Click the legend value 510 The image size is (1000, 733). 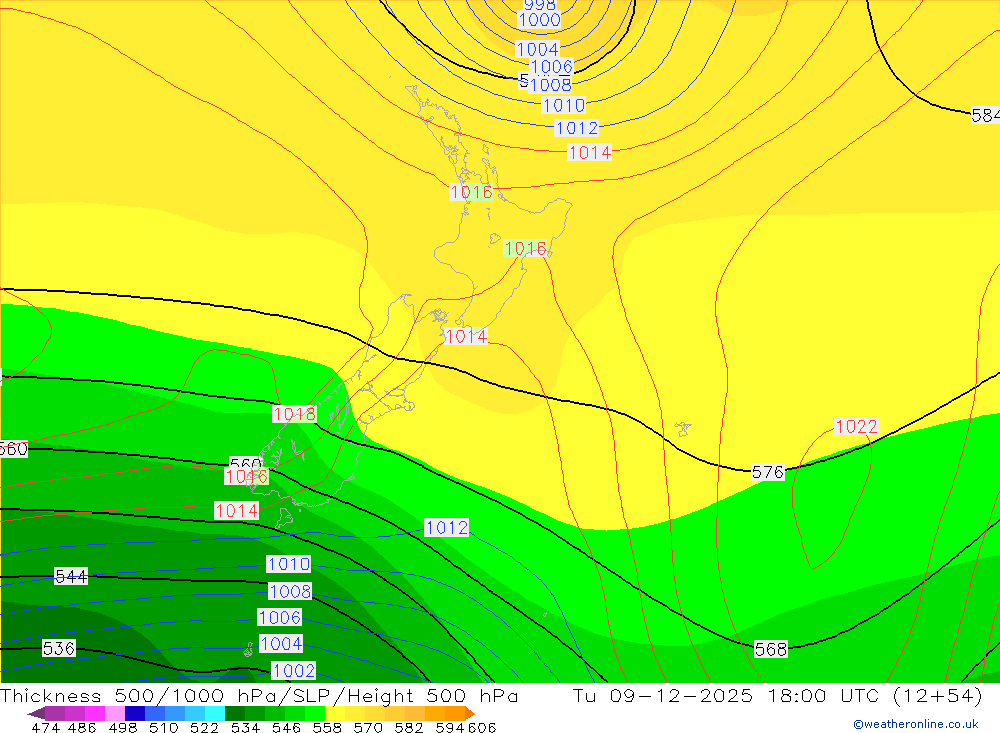coord(163,727)
